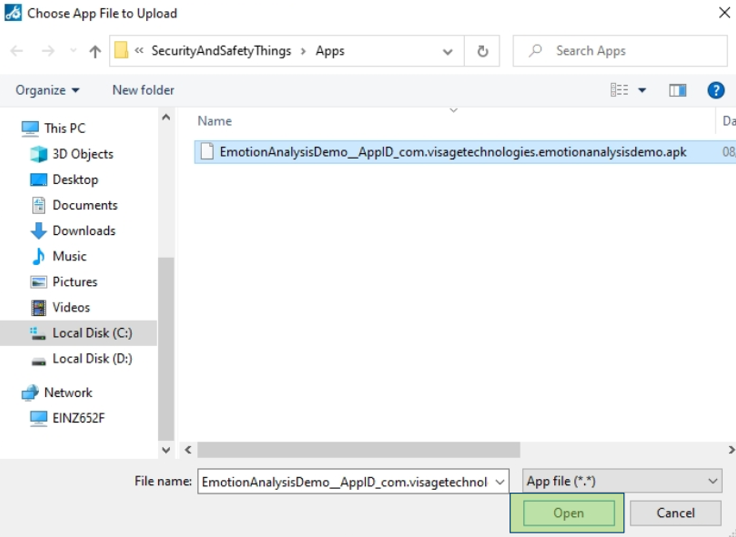Click the Network icon
This screenshot has height=537, width=736.
tap(30, 392)
